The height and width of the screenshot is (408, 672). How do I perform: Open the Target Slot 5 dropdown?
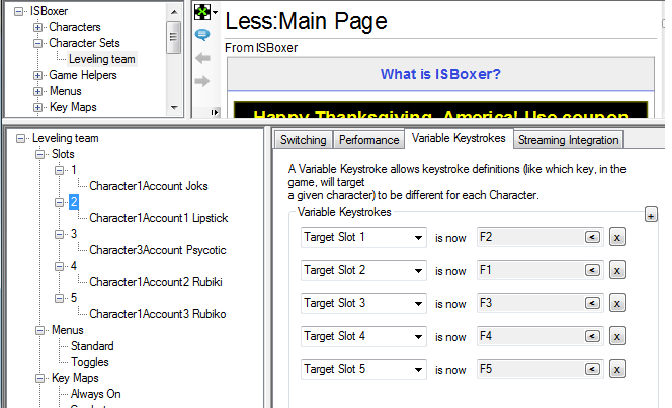[x=418, y=370]
